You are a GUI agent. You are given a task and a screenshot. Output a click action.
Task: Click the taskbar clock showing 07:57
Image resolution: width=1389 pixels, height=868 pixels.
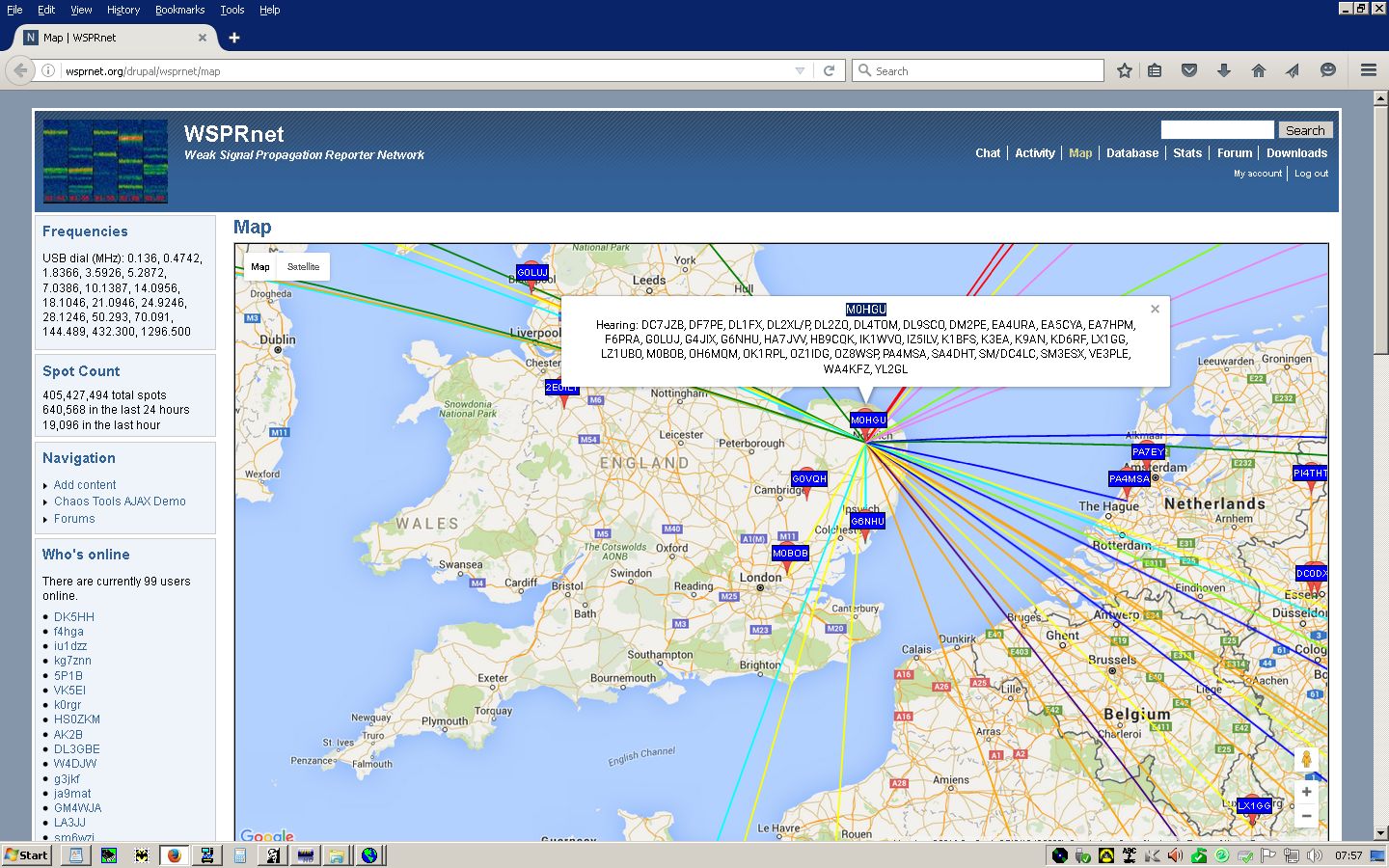pyautogui.click(x=1348, y=855)
